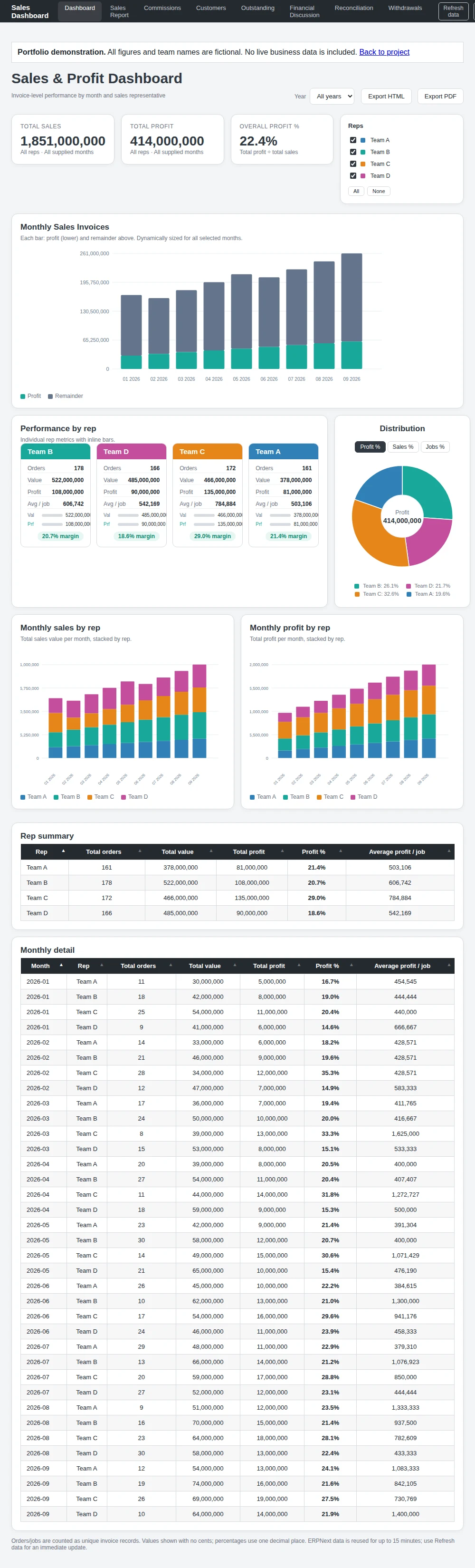Click the None reps button
Image resolution: width=475 pixels, height=1568 pixels.
379,191
